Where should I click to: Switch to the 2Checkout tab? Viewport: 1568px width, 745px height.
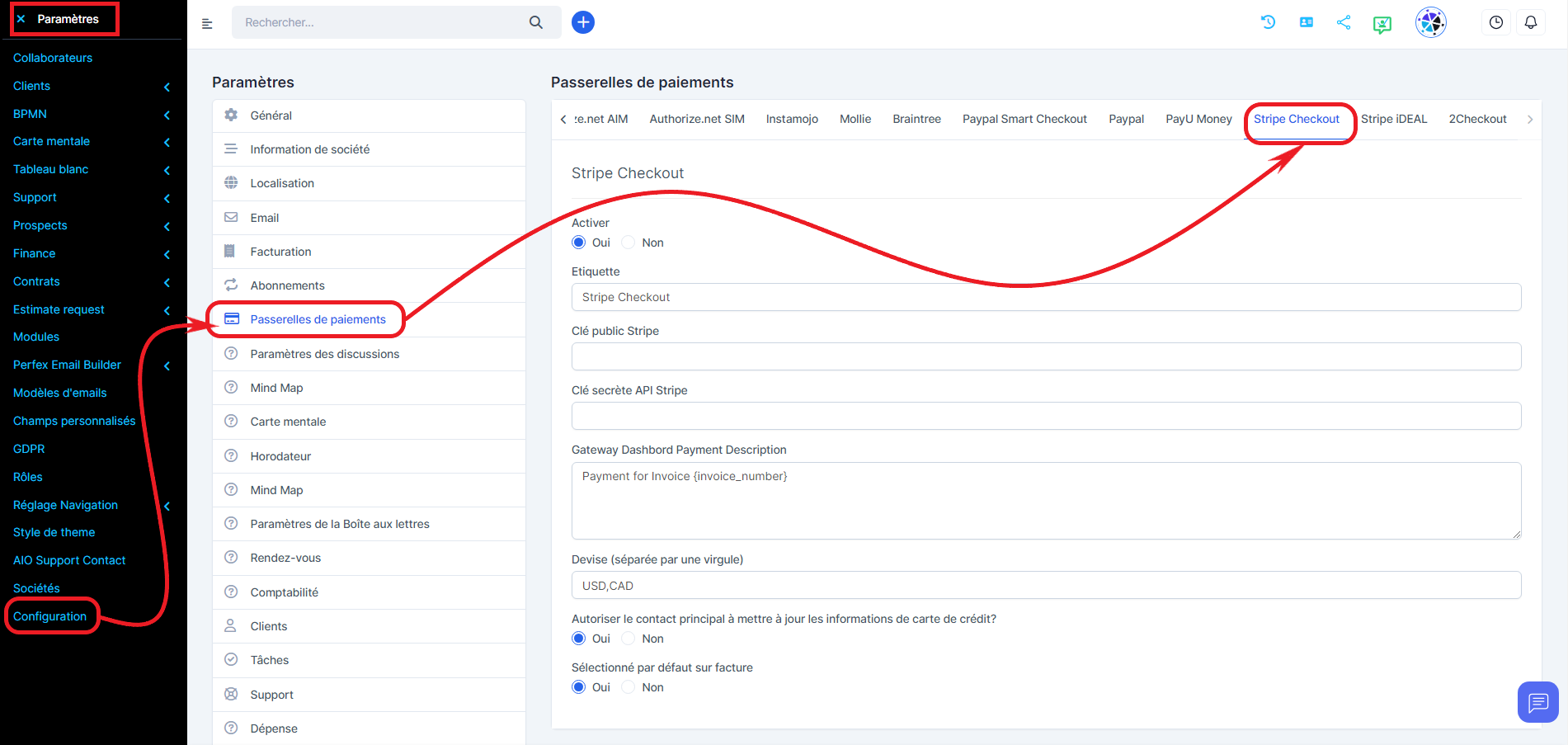[x=1477, y=119]
